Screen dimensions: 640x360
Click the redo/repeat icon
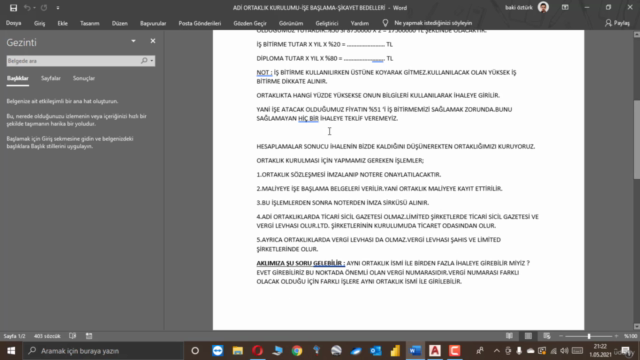point(44,8)
